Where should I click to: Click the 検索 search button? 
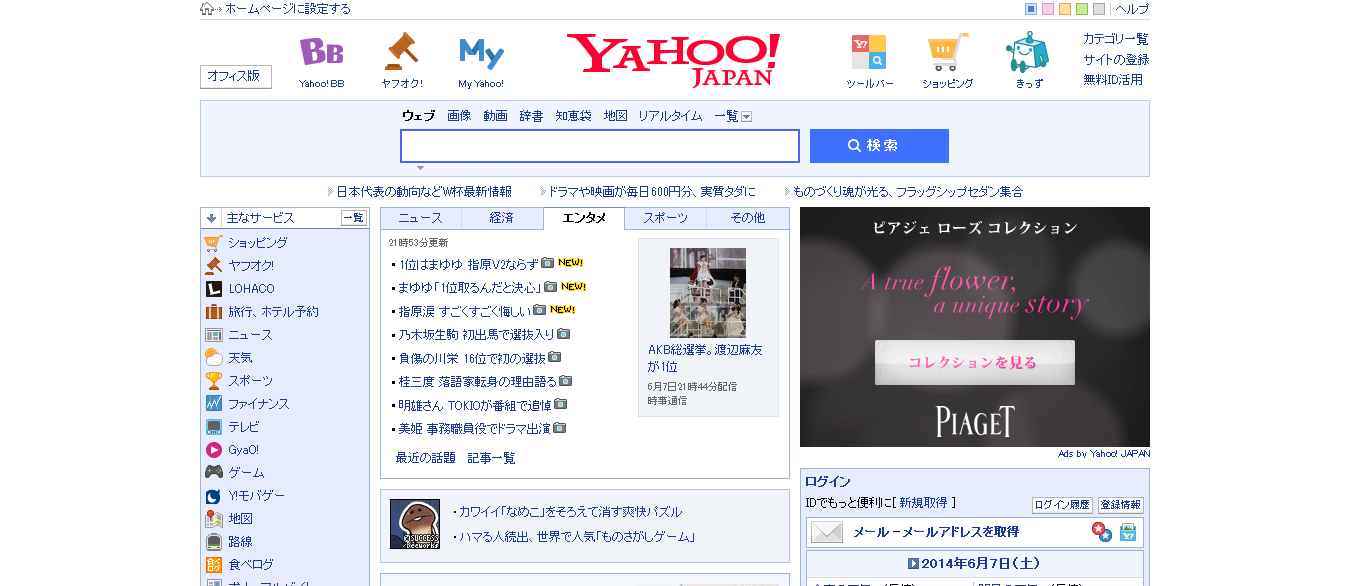(879, 146)
